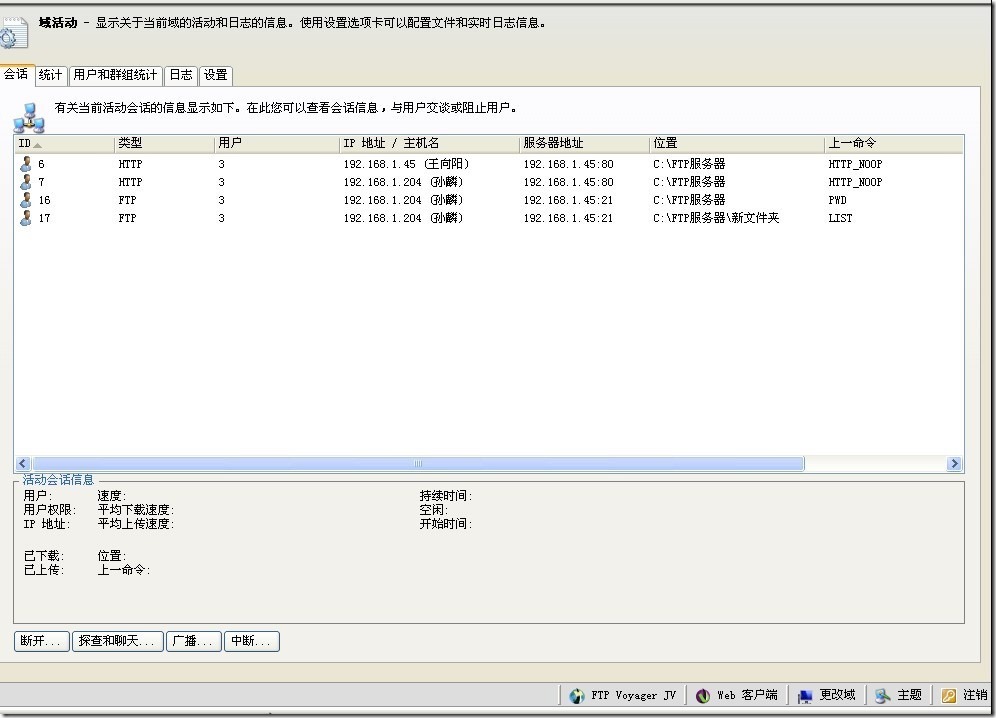Image resolution: width=996 pixels, height=718 pixels.
Task: Open FTP Voyager JV from status bar
Action: point(622,695)
